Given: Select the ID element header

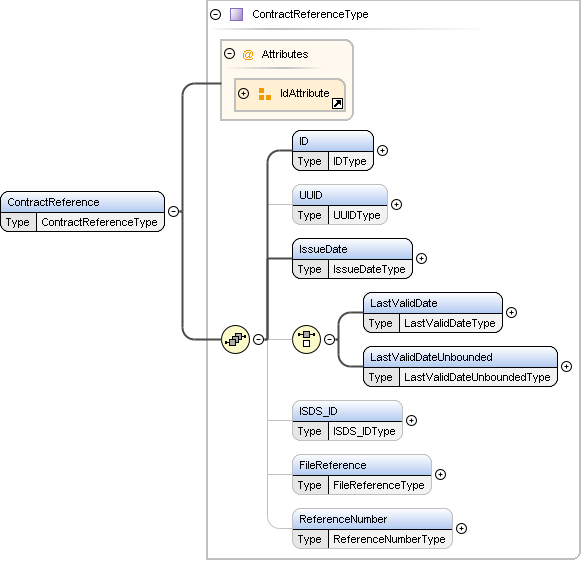Looking at the screenshot, I should [333, 141].
